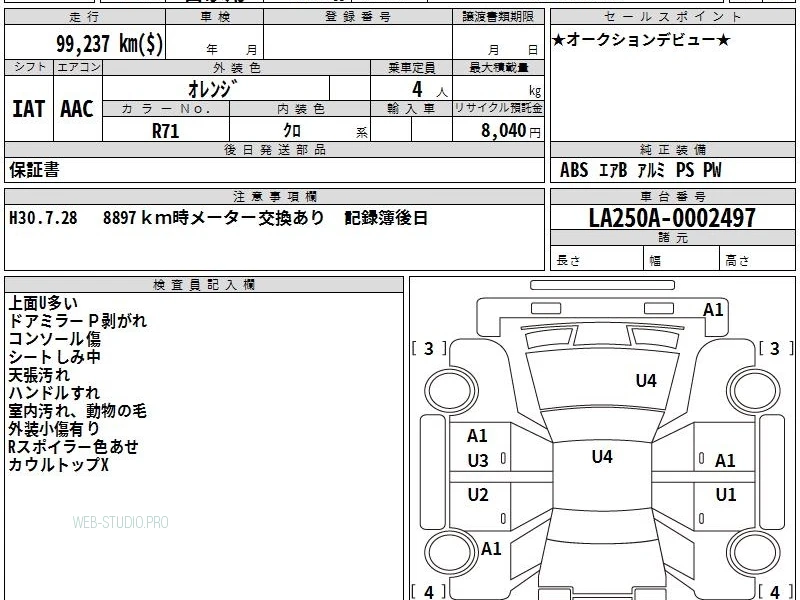Click the エアB equipment label
The image size is (800, 600).
[x=613, y=170]
